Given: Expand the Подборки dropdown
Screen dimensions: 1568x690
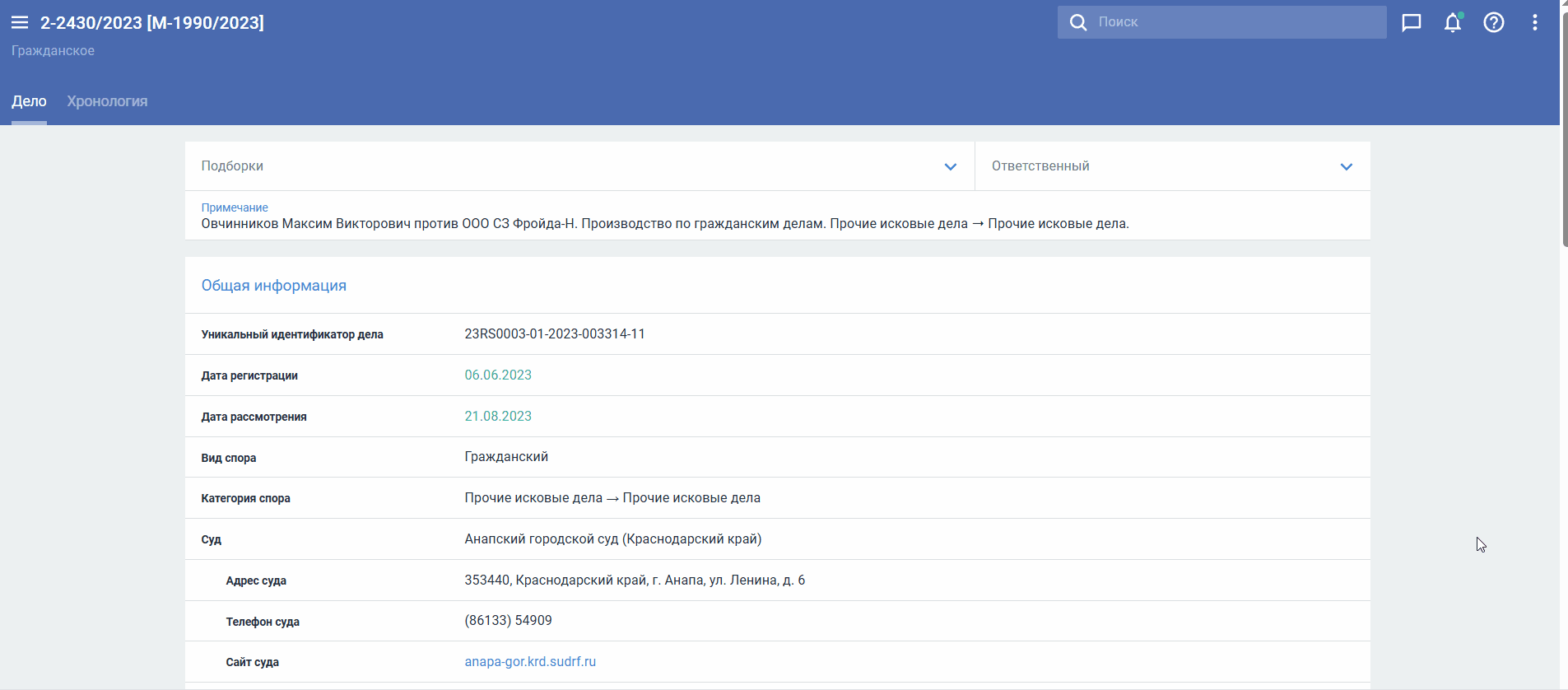Looking at the screenshot, I should 950,166.
